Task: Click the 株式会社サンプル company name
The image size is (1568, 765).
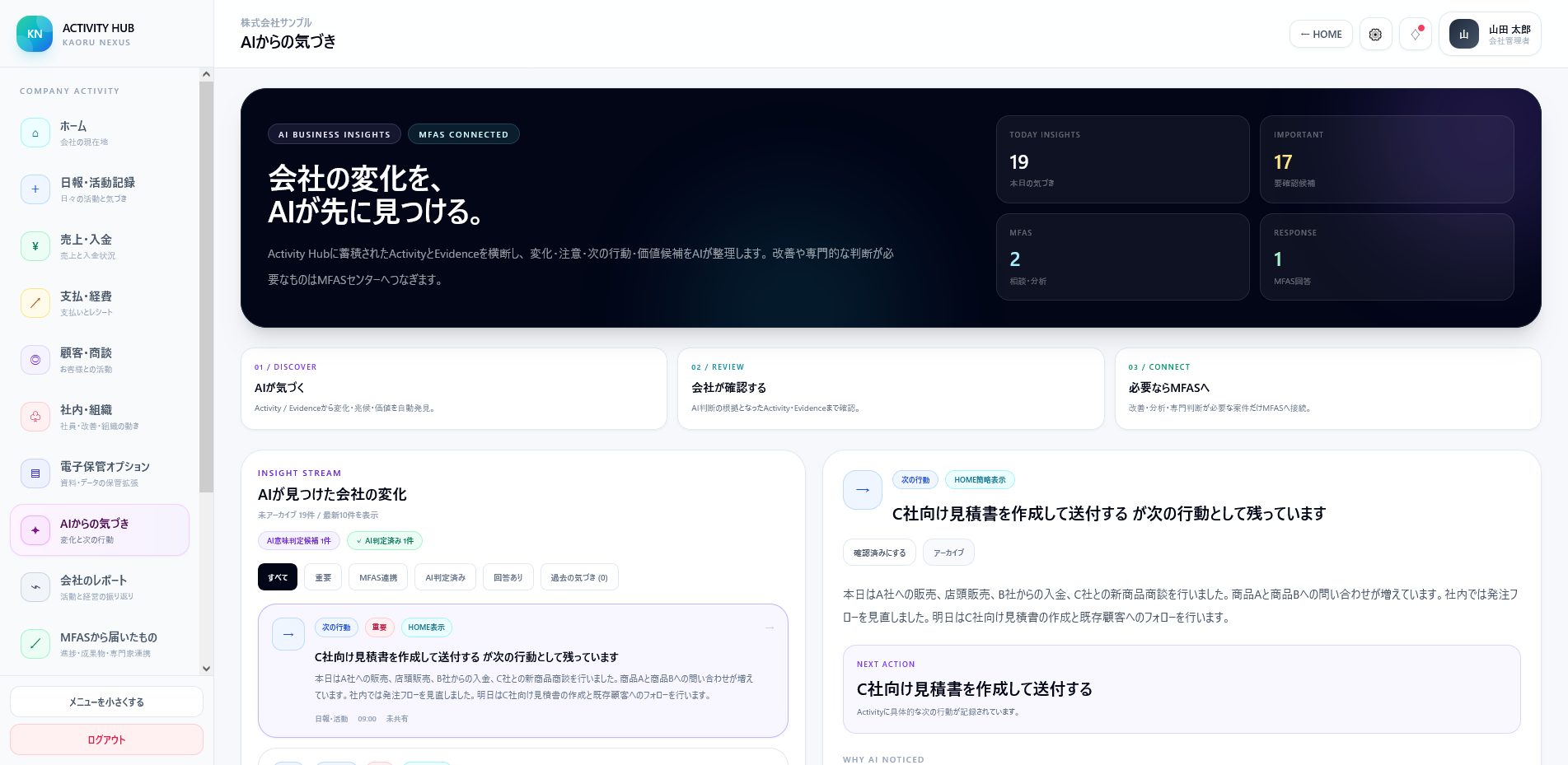Action: pos(276,22)
